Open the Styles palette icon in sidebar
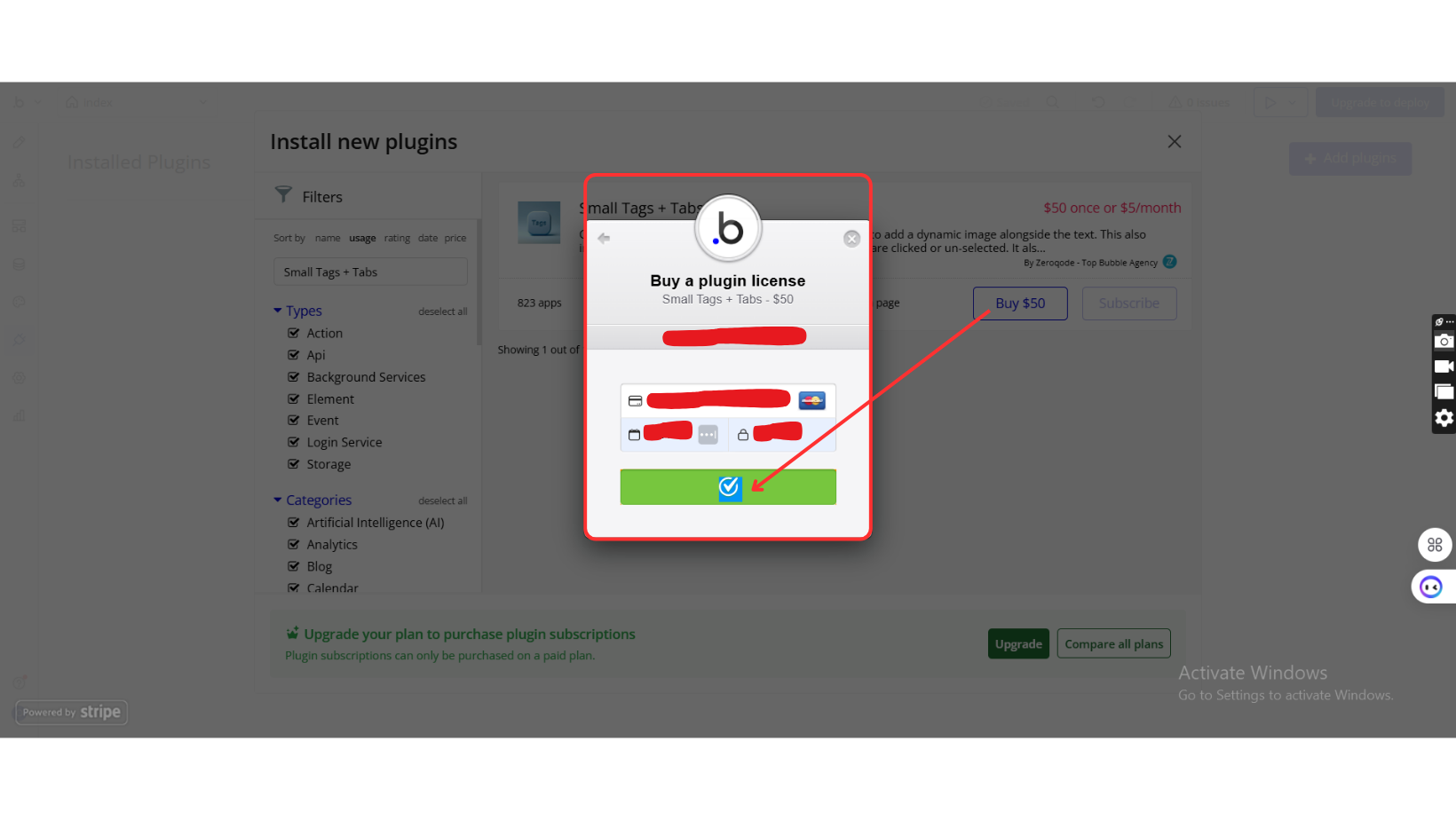1456x820 pixels. pyautogui.click(x=19, y=302)
